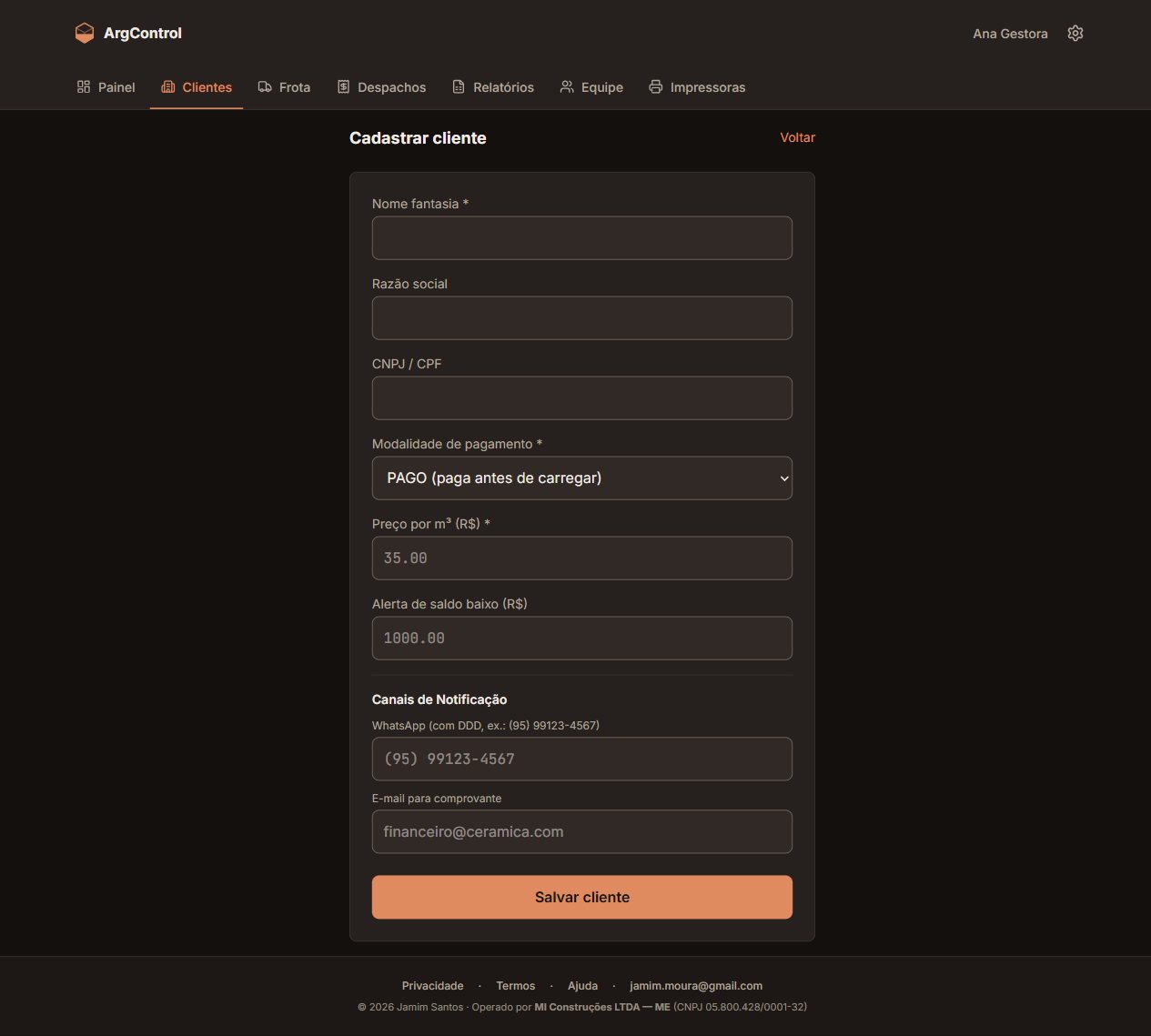1151x1036 pixels.
Task: Click the WhatsApp number input field
Action: [x=582, y=759]
